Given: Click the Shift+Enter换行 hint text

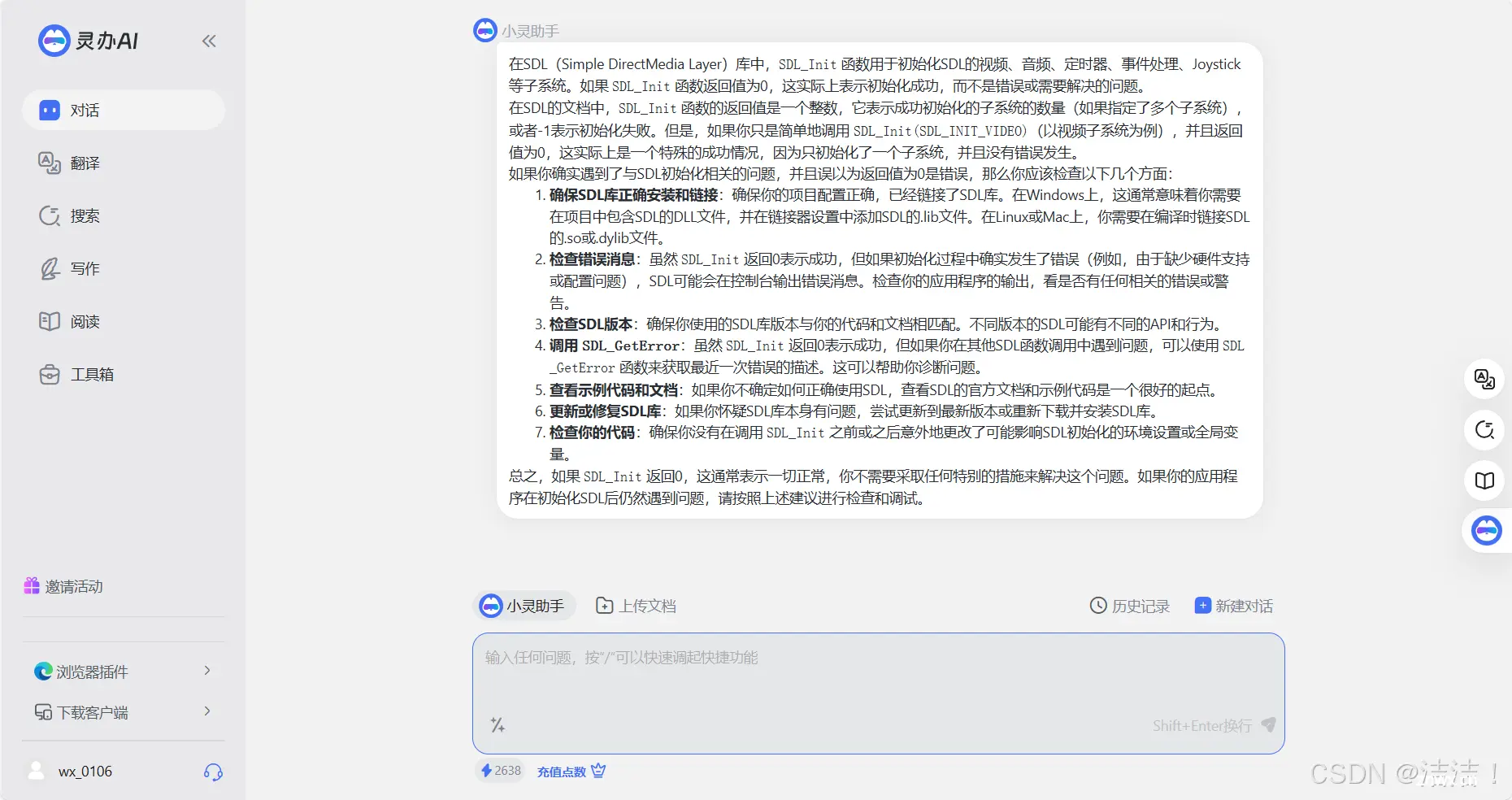Looking at the screenshot, I should (1201, 725).
